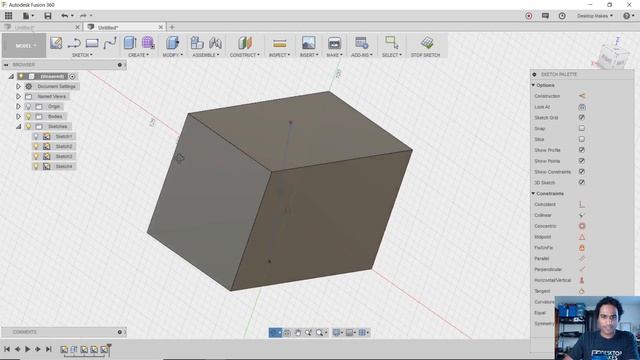The image size is (640, 360).
Task: Undo the last action
Action: coord(64,16)
